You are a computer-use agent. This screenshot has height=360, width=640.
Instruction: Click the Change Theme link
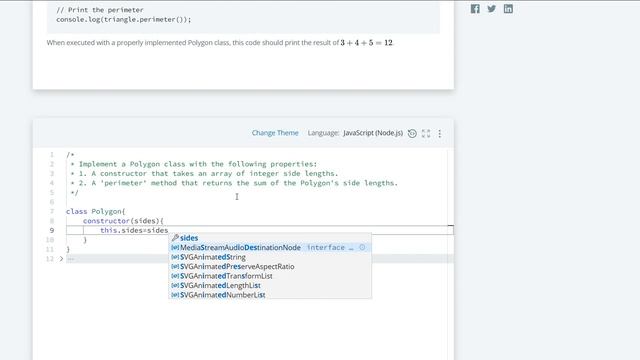coord(275,133)
